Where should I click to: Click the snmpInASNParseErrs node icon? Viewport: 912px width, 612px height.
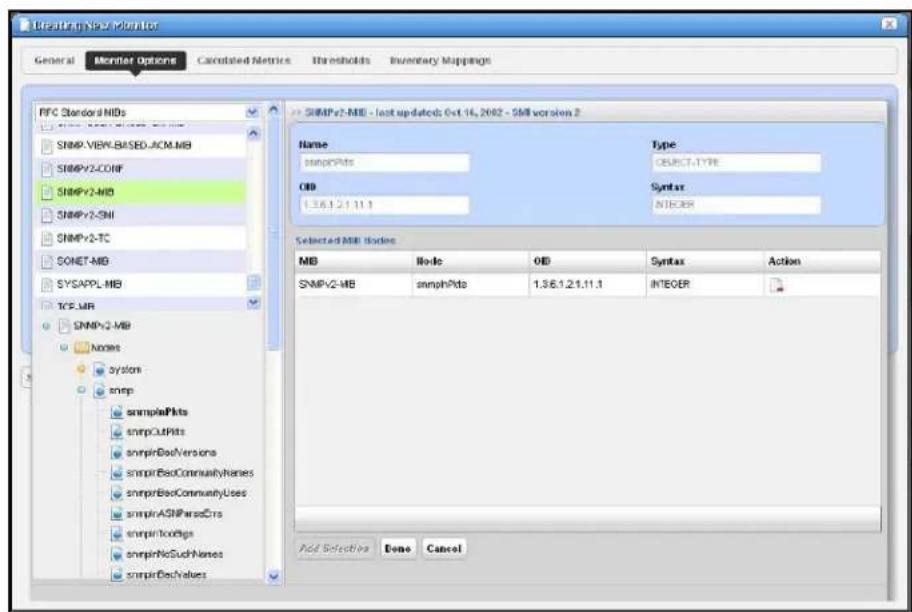tap(117, 514)
